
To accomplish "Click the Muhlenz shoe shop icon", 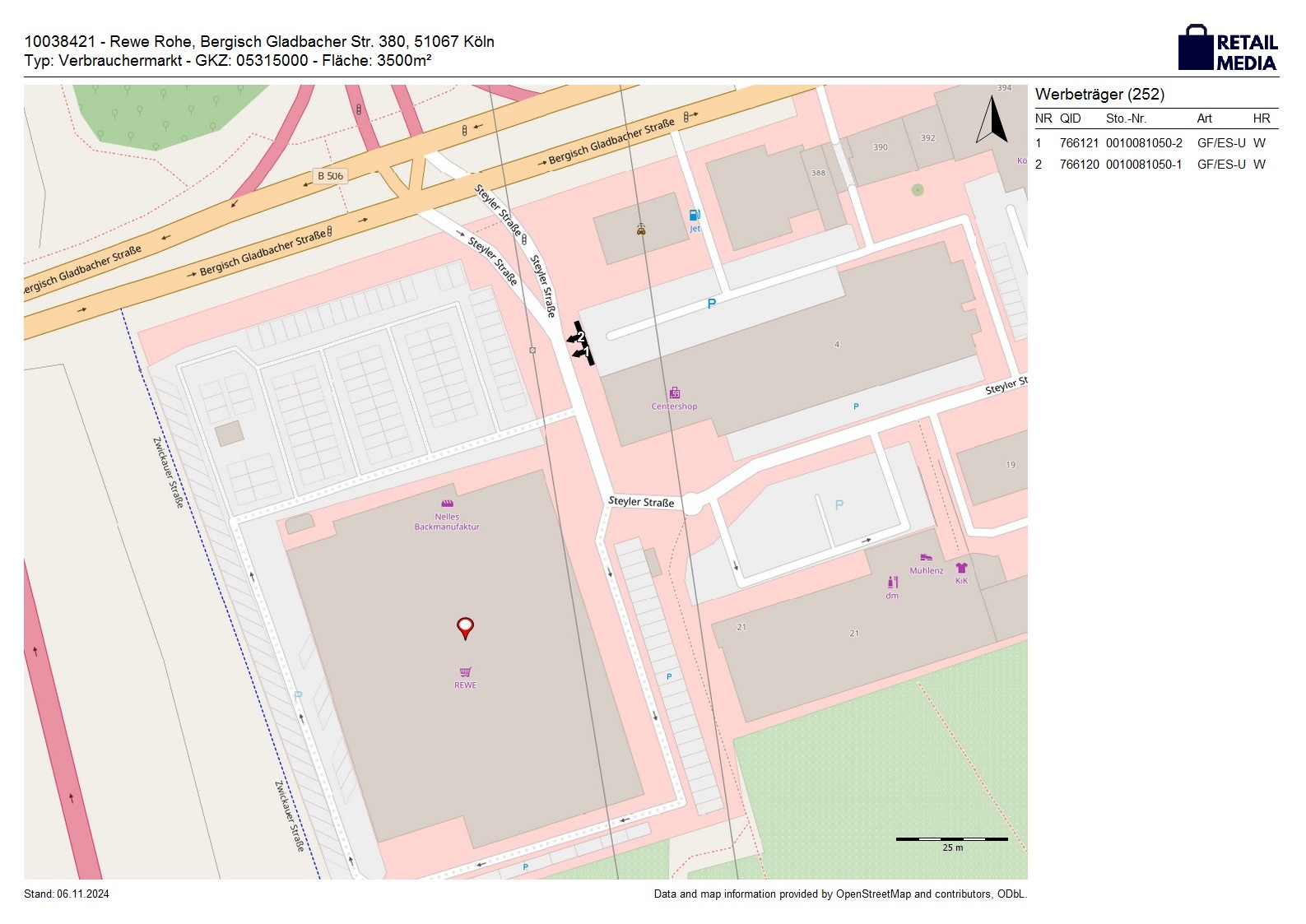I will click(926, 558).
